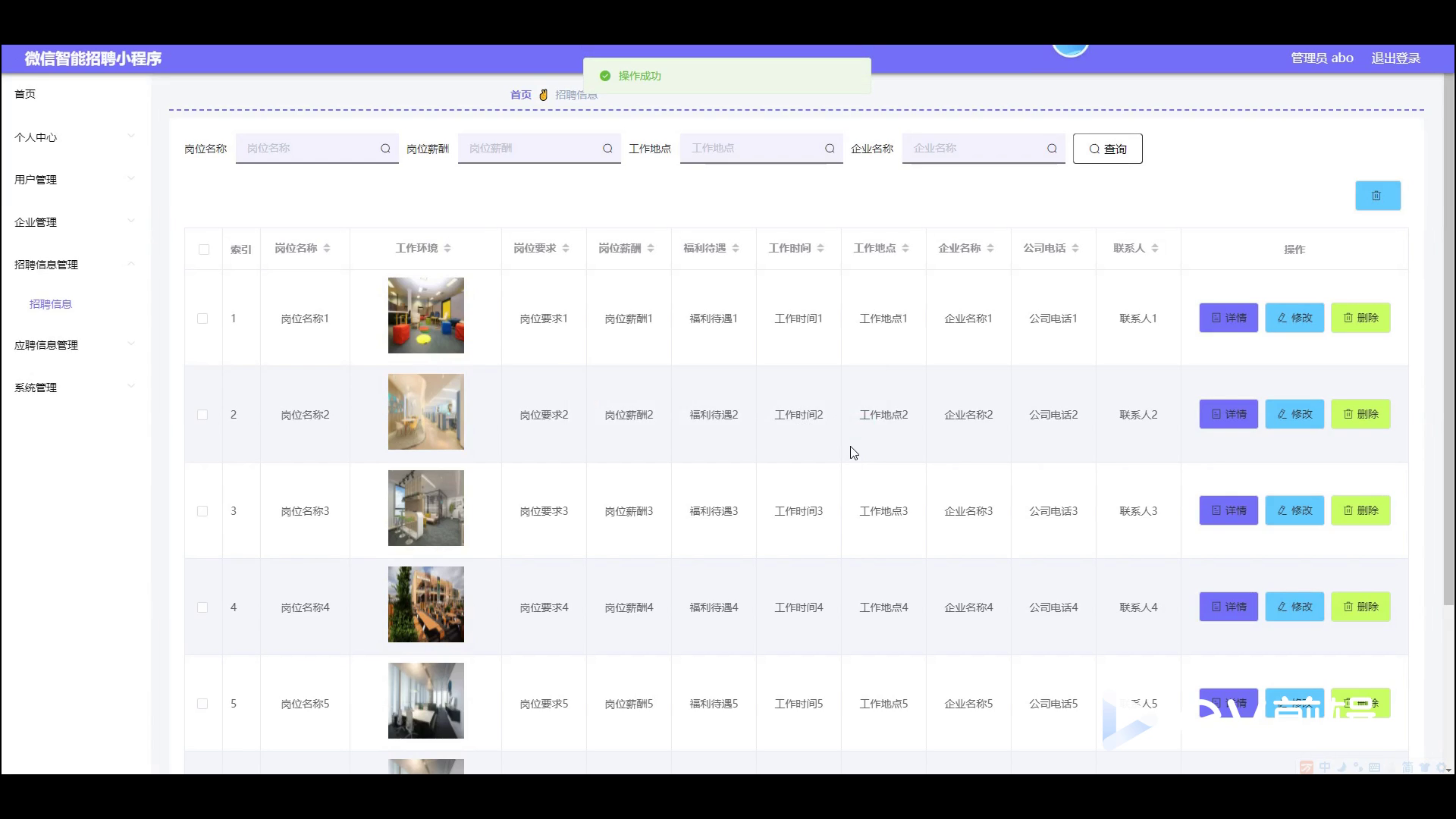Click 删除 for 岗位名称1 row
Image resolution: width=1456 pixels, height=819 pixels.
click(x=1360, y=318)
